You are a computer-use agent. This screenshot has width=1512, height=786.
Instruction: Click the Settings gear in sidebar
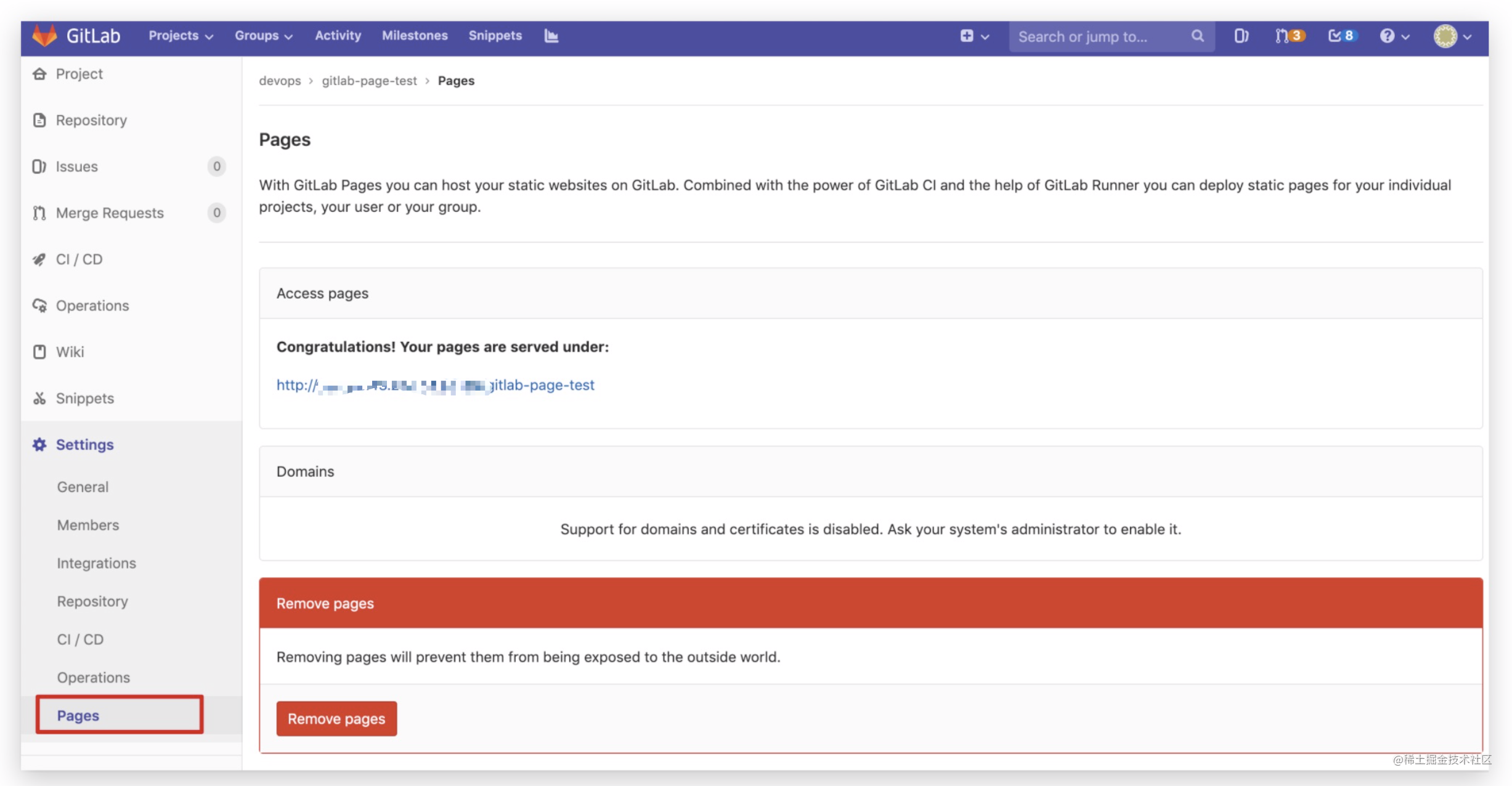(x=39, y=445)
